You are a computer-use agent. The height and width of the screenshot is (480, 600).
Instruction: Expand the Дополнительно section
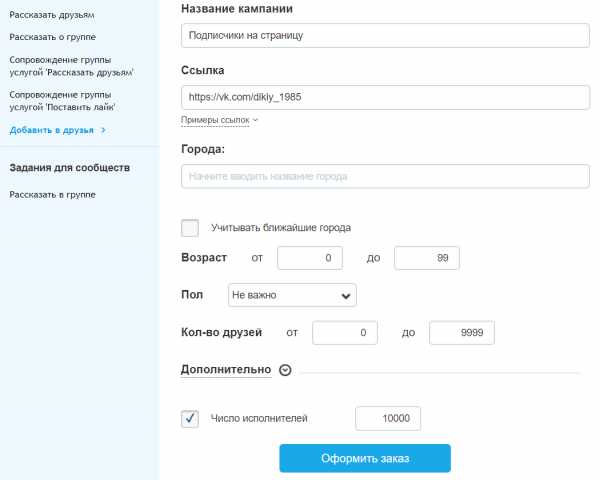tap(226, 370)
